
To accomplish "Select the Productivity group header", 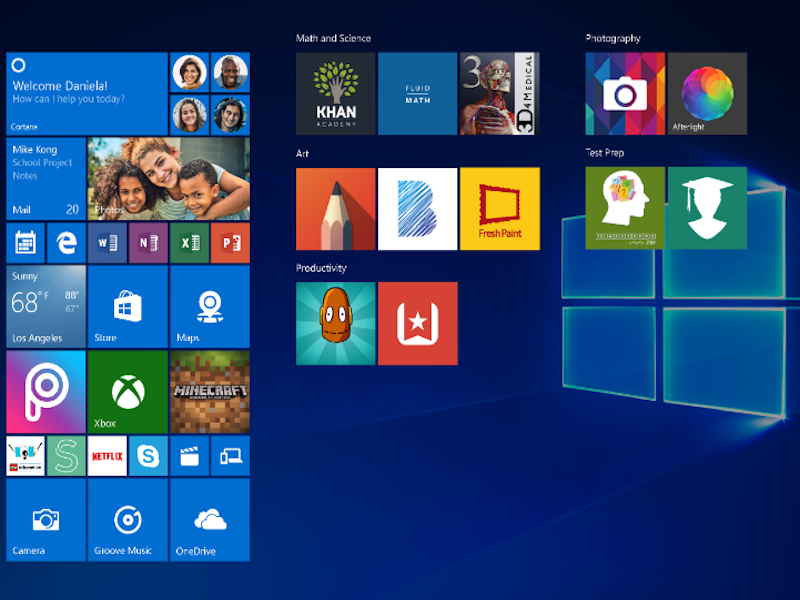I will [x=321, y=268].
